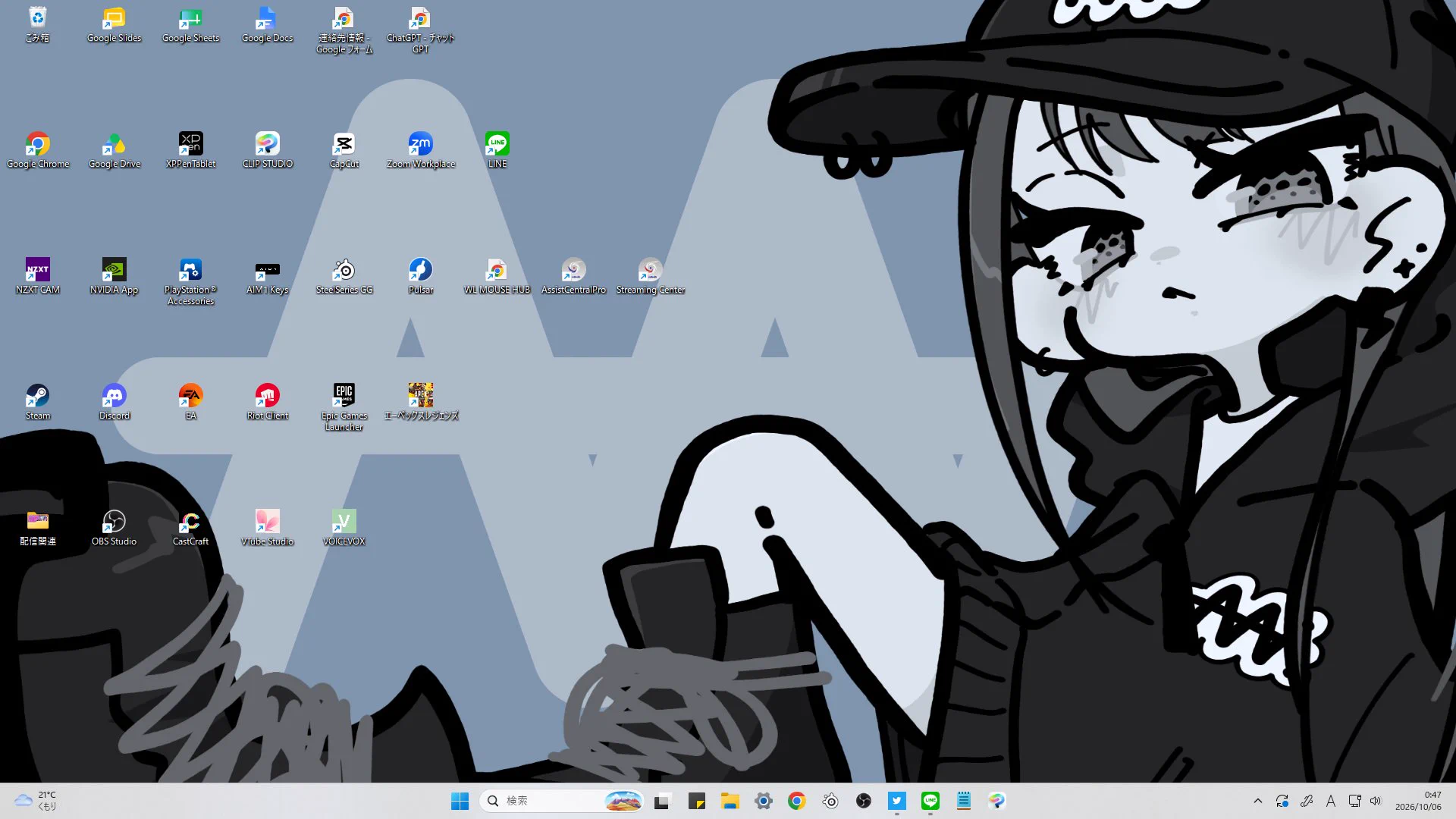Select NZXT CAM desktop icon
The image size is (1456, 819).
click(x=37, y=276)
